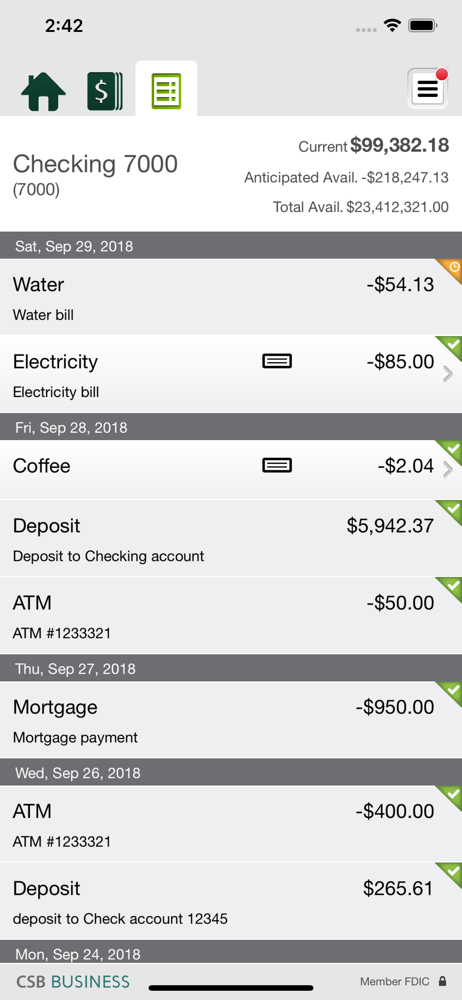Image resolution: width=462 pixels, height=1000 pixels.
Task: Expand the Coffee transaction chevron
Action: [448, 470]
